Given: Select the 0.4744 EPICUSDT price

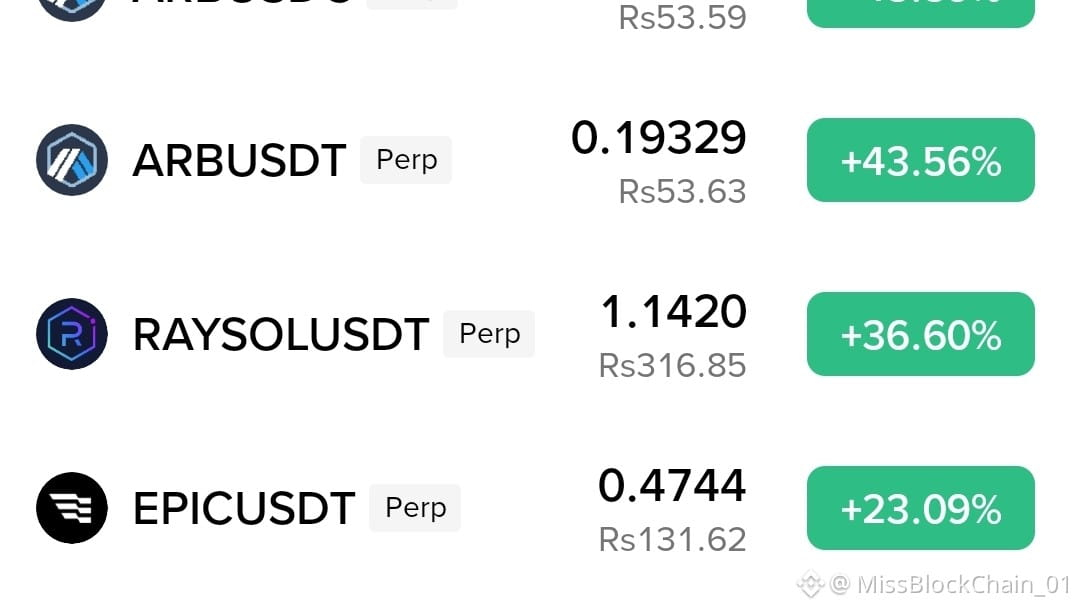Looking at the screenshot, I should click(672, 486).
